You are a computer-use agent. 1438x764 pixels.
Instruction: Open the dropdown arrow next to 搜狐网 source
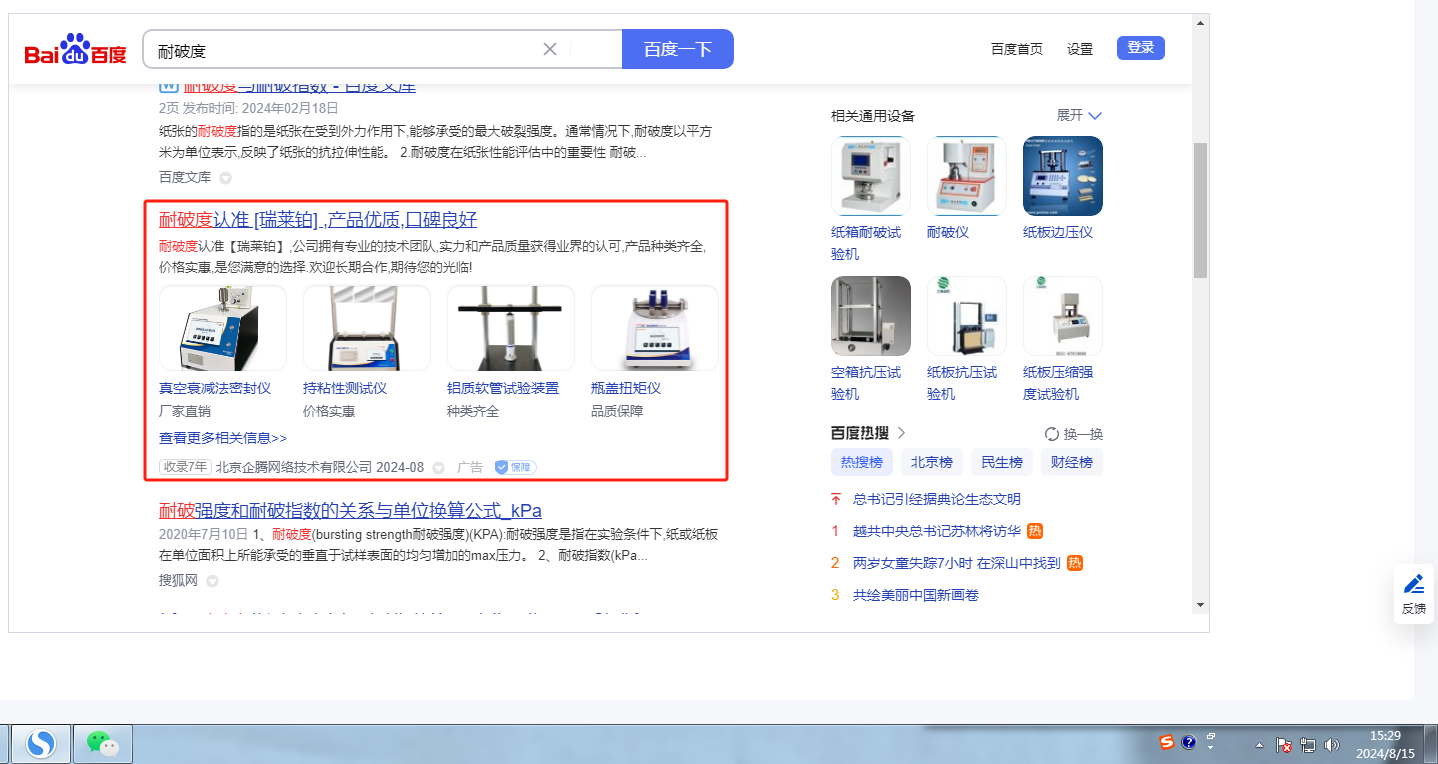[212, 581]
